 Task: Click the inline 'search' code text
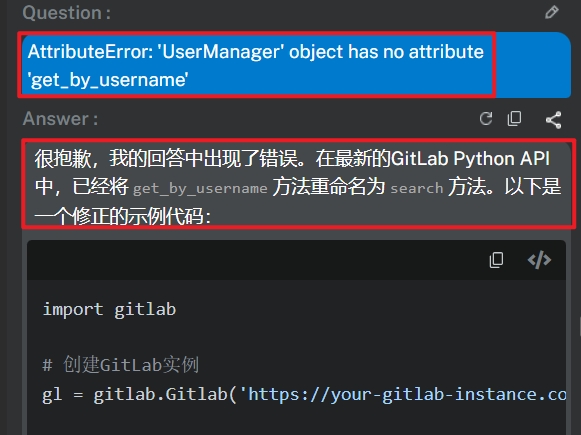click(x=416, y=189)
